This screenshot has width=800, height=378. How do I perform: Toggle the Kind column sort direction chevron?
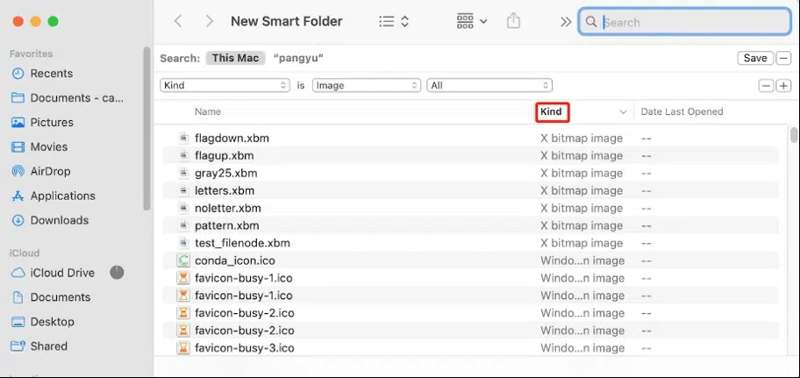click(x=622, y=112)
